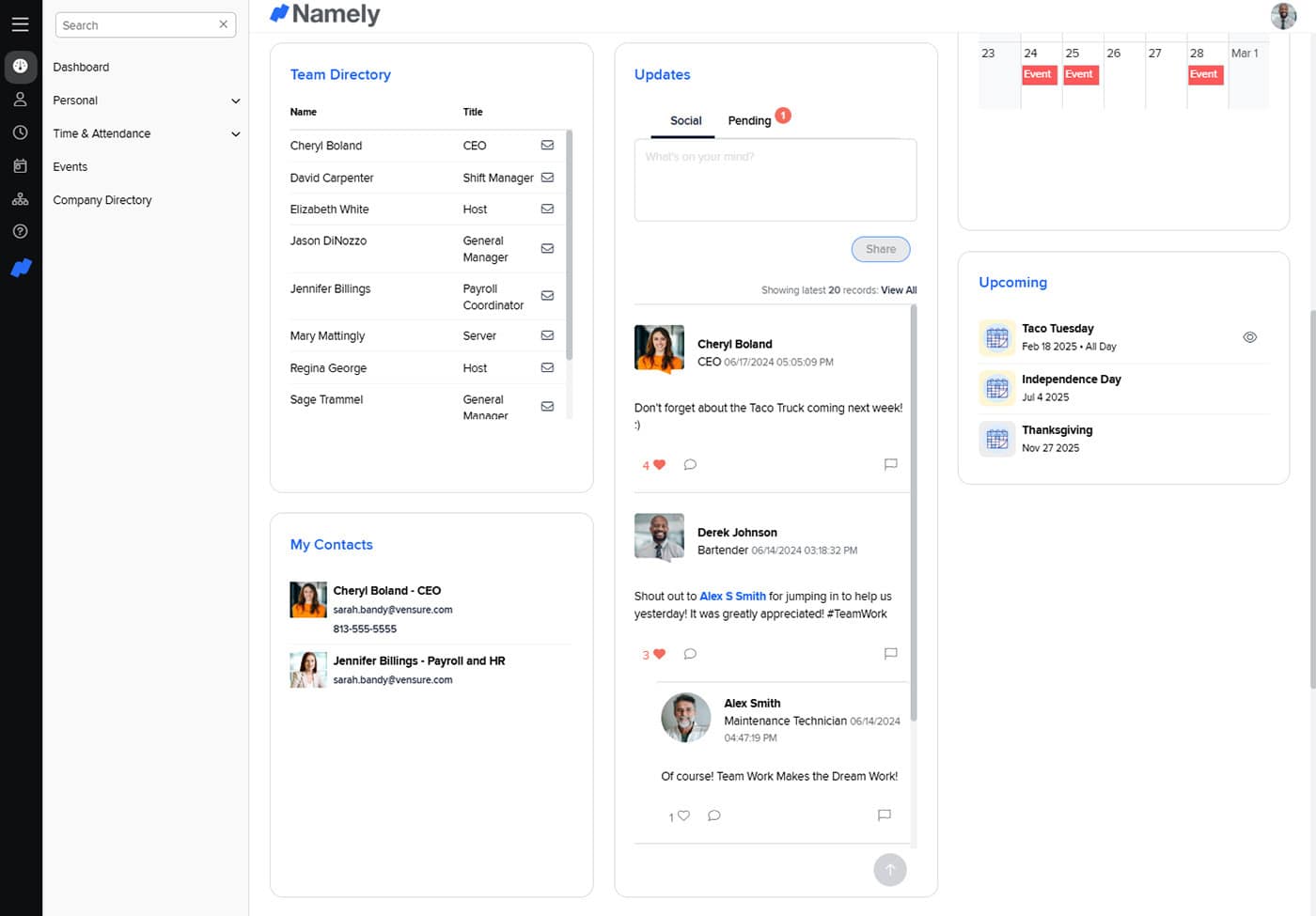The height and width of the screenshot is (916, 1316).
Task: Click the View All records link
Action: pos(898,290)
